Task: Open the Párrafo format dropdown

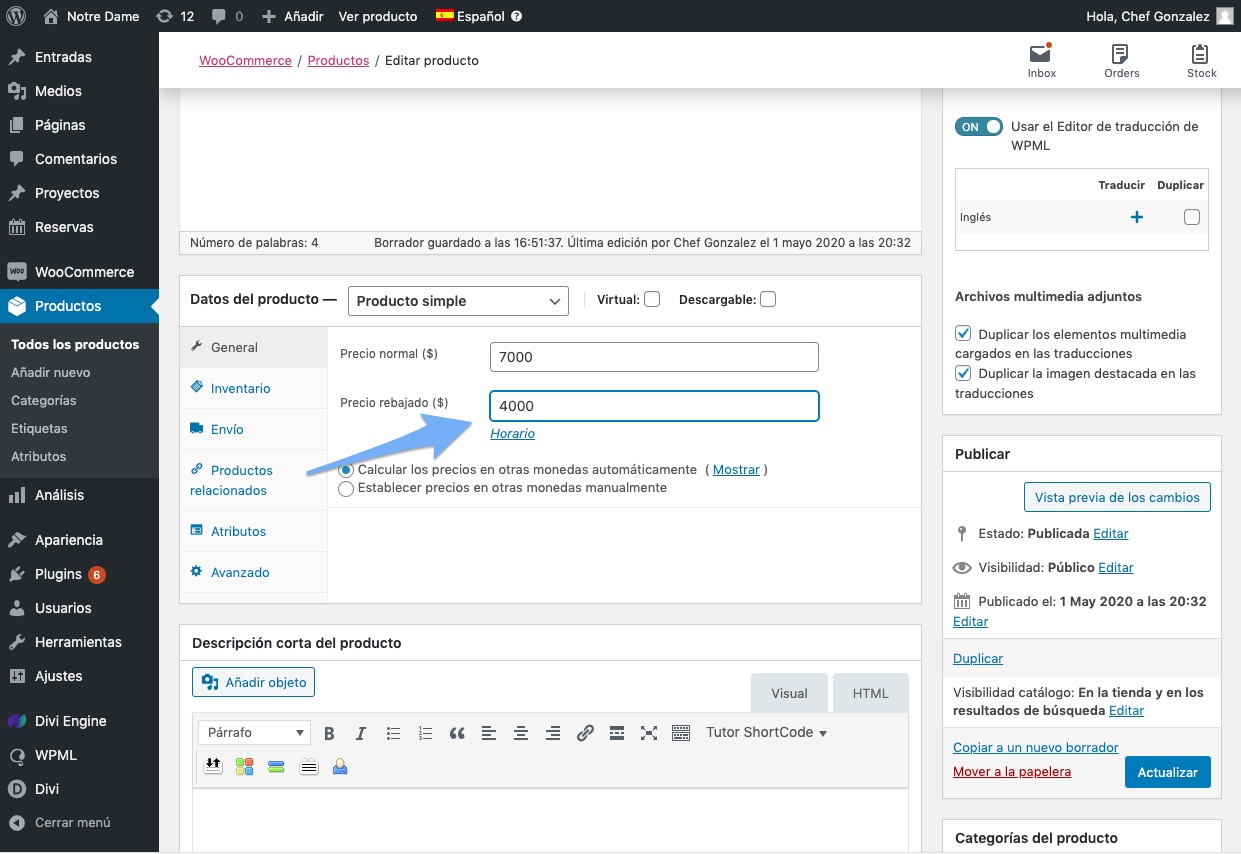Action: [254, 733]
